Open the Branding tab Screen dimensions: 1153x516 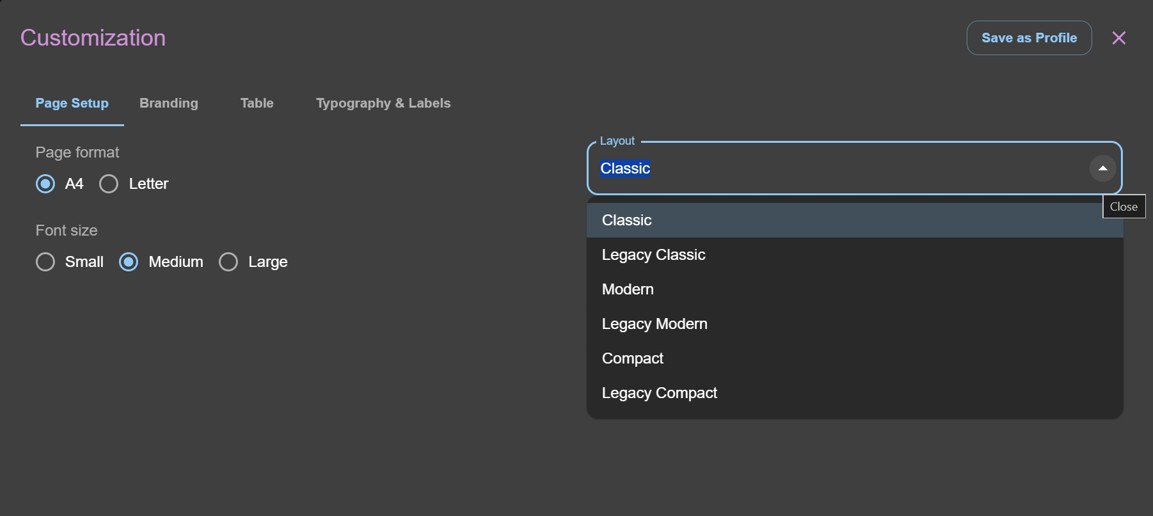coord(168,104)
